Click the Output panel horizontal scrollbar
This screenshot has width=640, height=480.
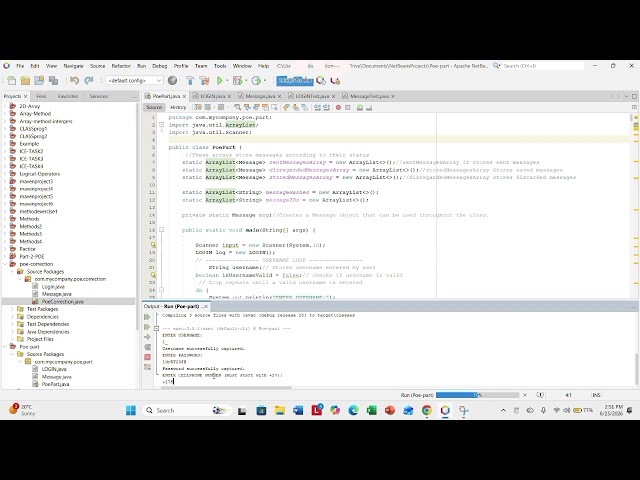pyautogui.click(x=227, y=388)
